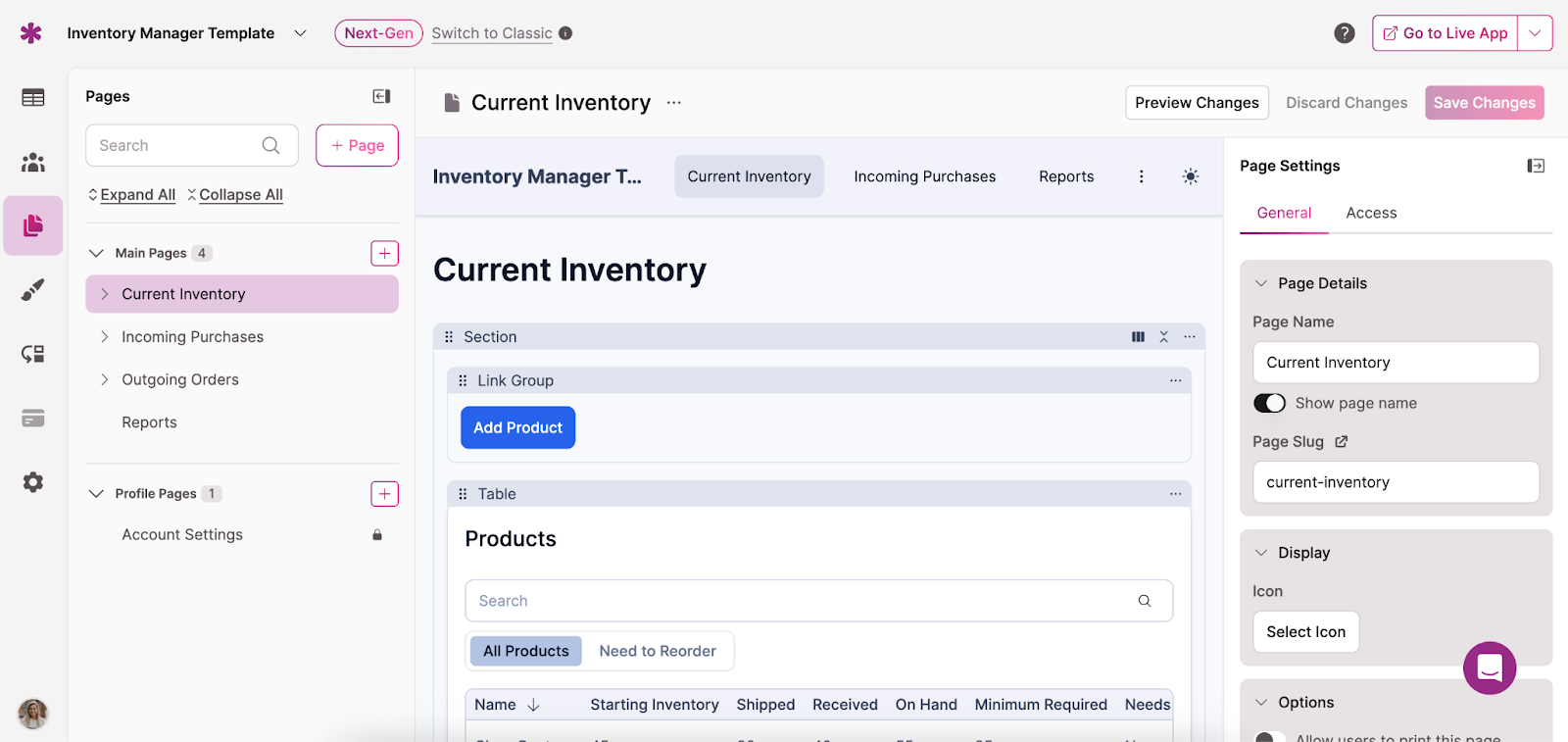This screenshot has height=742, width=1568.
Task: Collapse the Page Details section
Action: click(x=1261, y=283)
